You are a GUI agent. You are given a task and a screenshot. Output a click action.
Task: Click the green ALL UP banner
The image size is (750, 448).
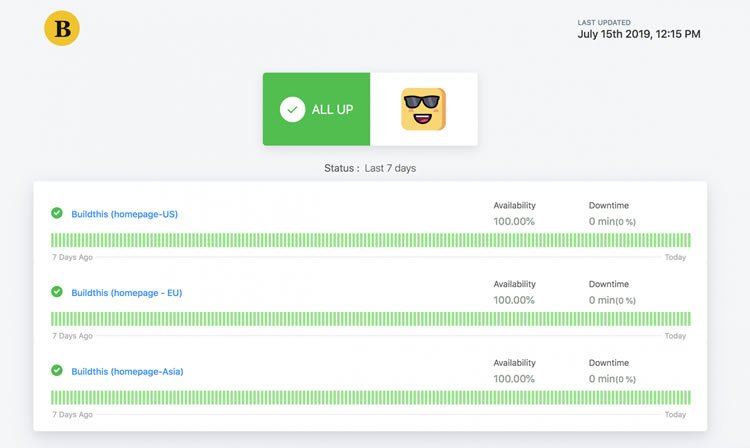point(316,109)
